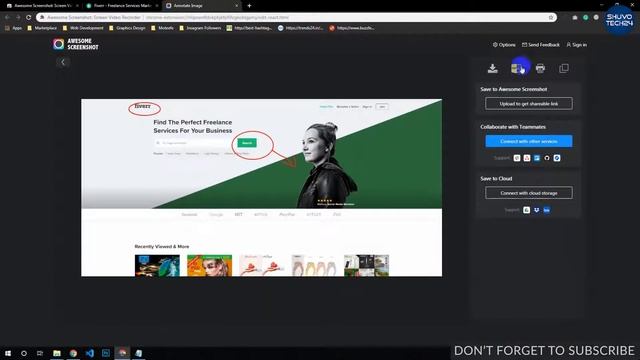Open the Web Development bookmark folder
The height and width of the screenshot is (360, 640).
[83, 28]
